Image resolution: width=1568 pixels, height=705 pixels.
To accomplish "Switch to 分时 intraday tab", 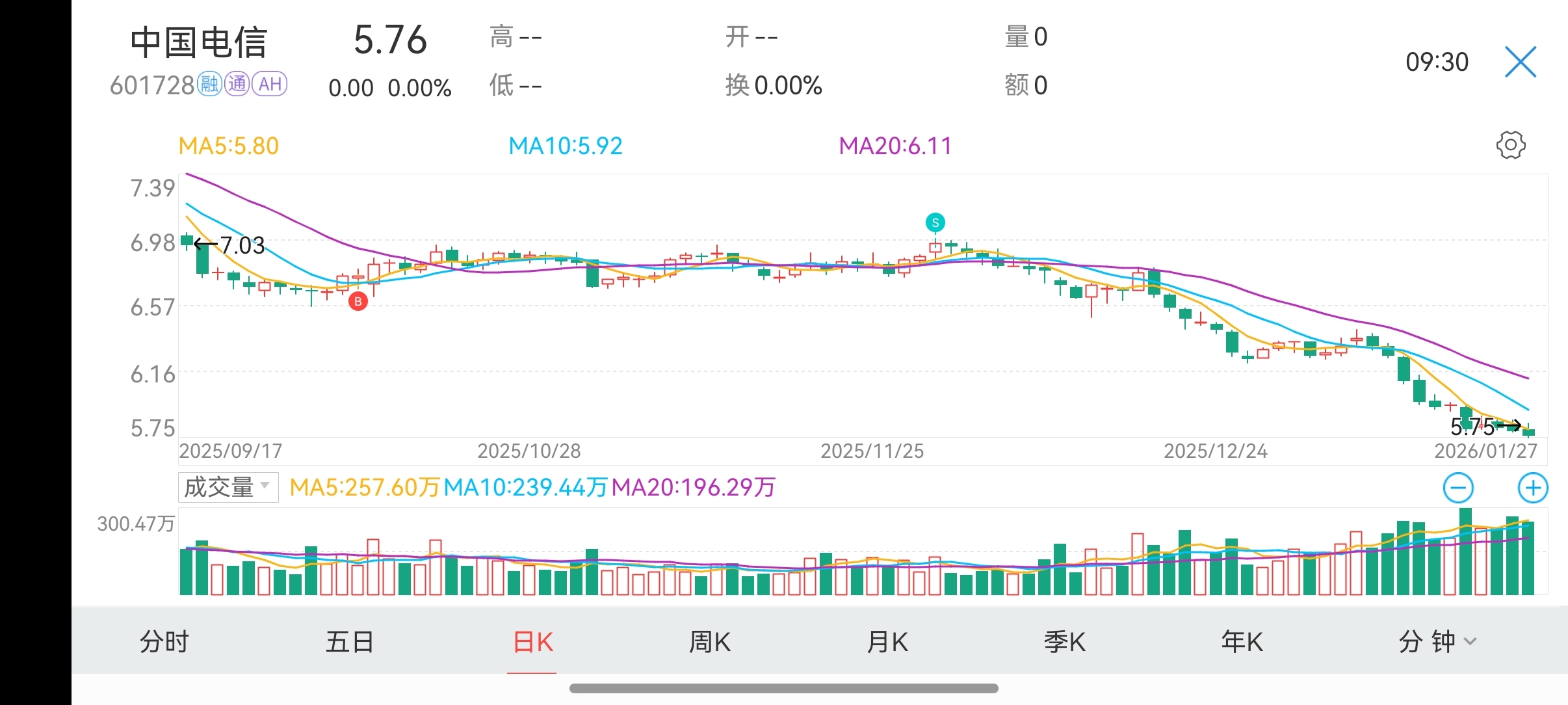I will [164, 642].
